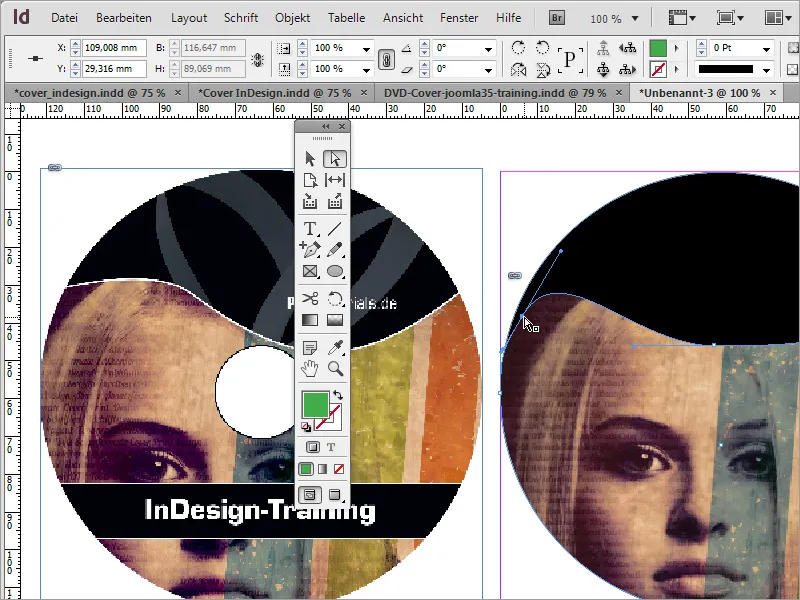Screen dimensions: 800x600
Task: Click Select Container icon
Action: (x=604, y=48)
